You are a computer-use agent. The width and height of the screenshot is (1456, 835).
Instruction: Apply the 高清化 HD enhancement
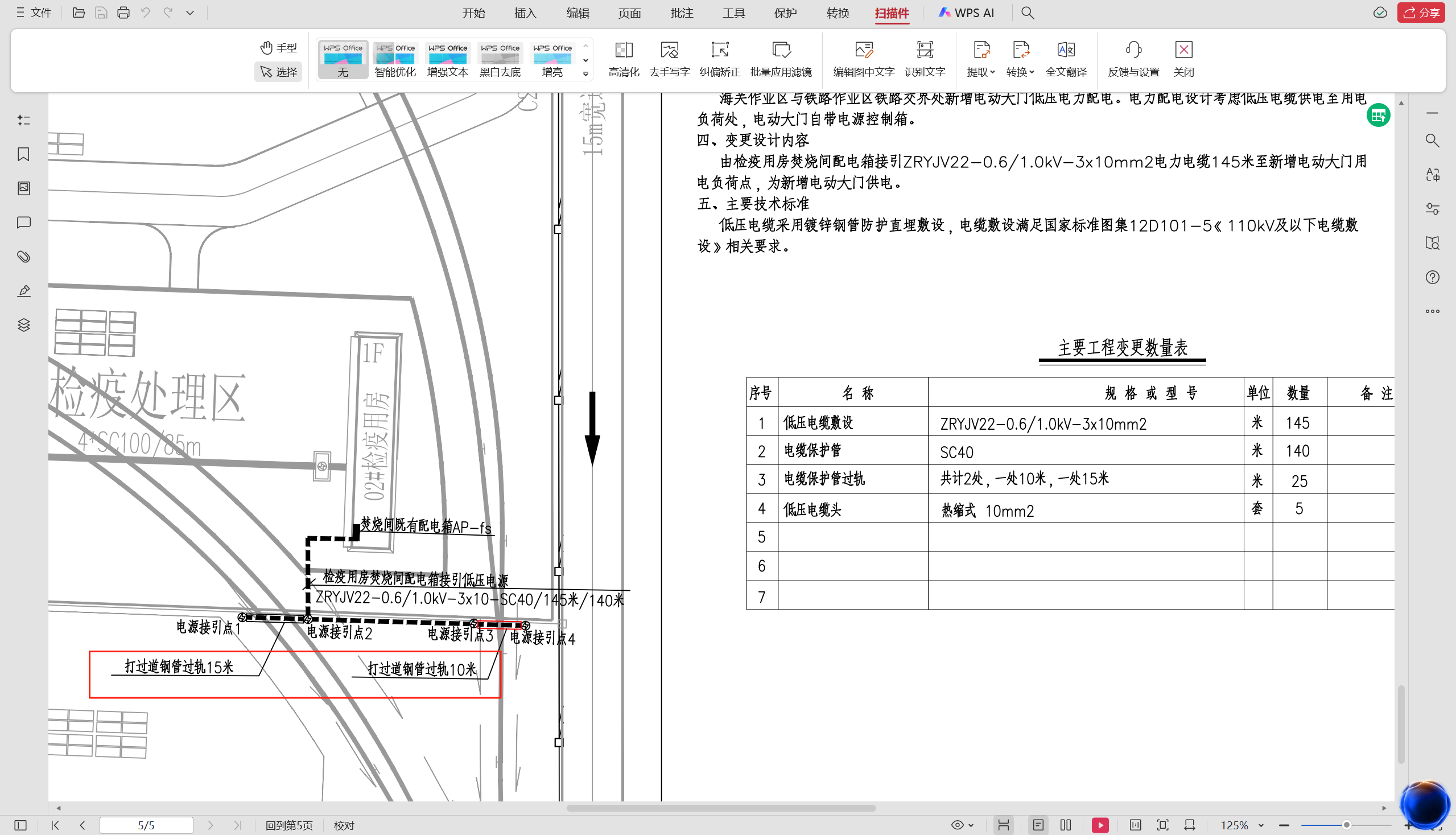click(624, 60)
